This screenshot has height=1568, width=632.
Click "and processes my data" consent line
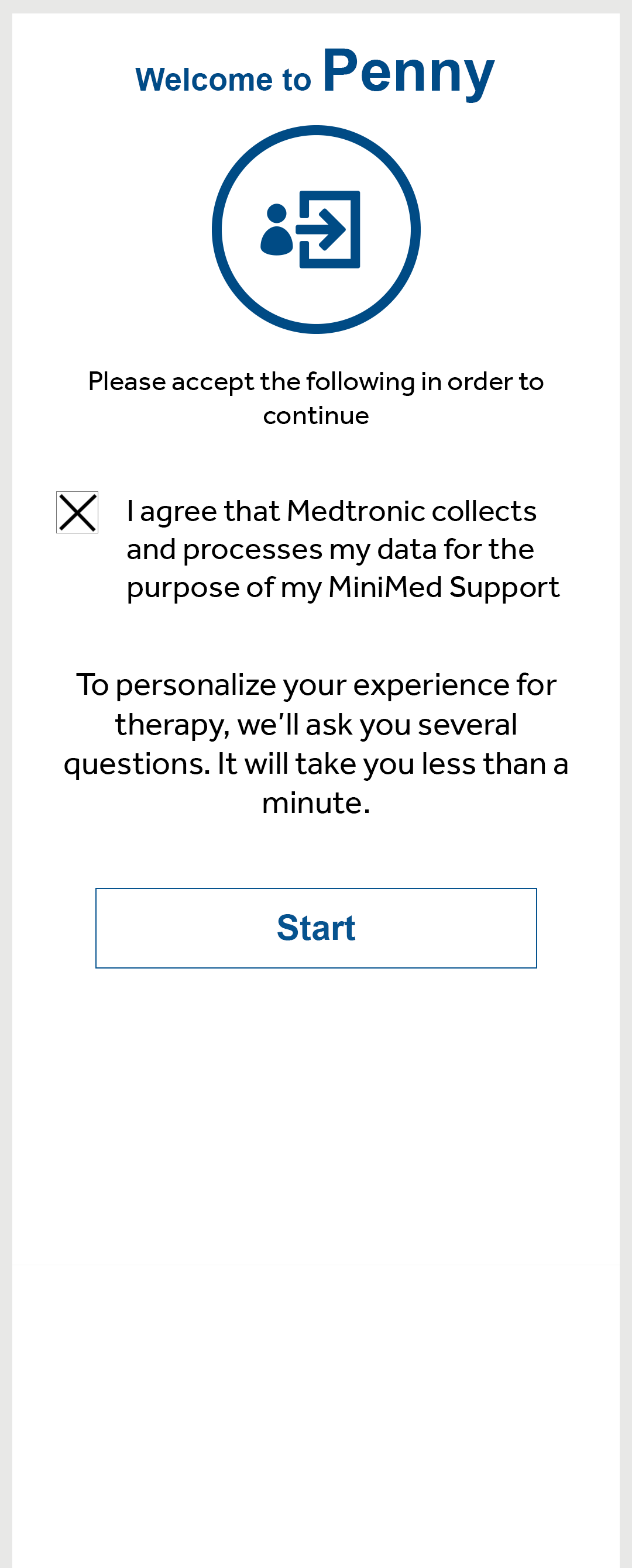pos(330,550)
